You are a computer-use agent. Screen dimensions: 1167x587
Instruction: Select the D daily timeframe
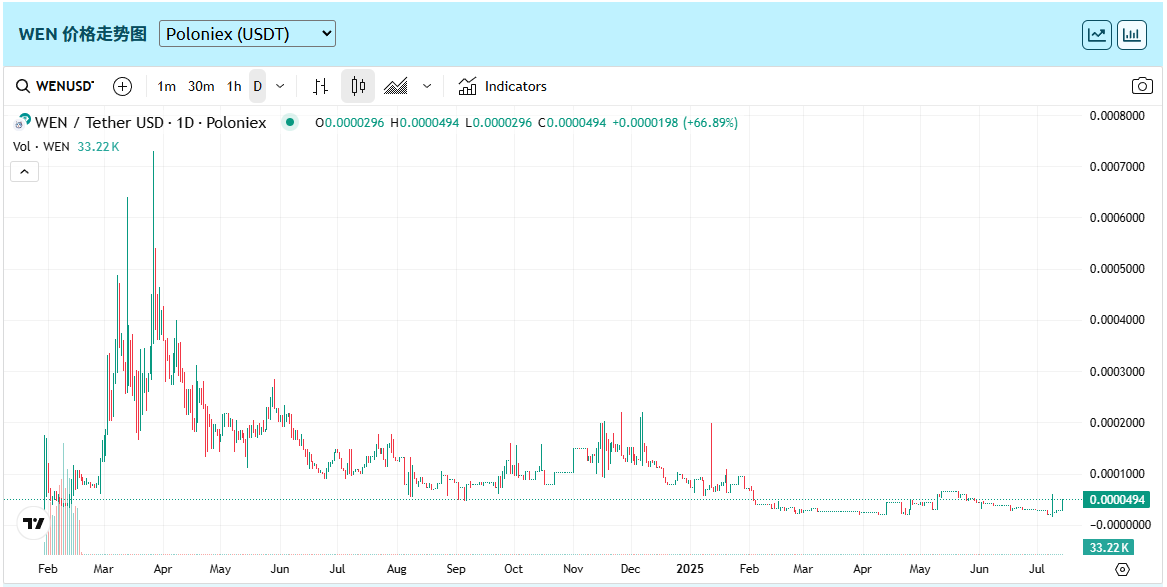tap(258, 86)
